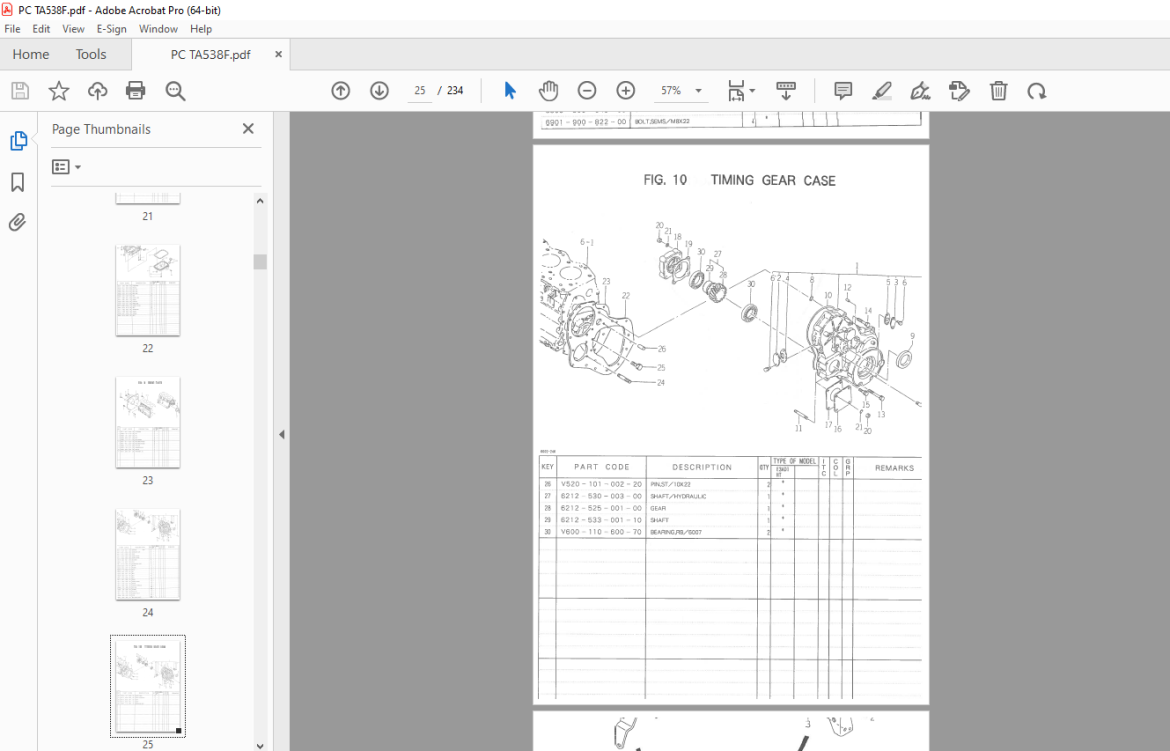1170x751 pixels.
Task: Expand the thumbnails options menu
Action: click(66, 167)
